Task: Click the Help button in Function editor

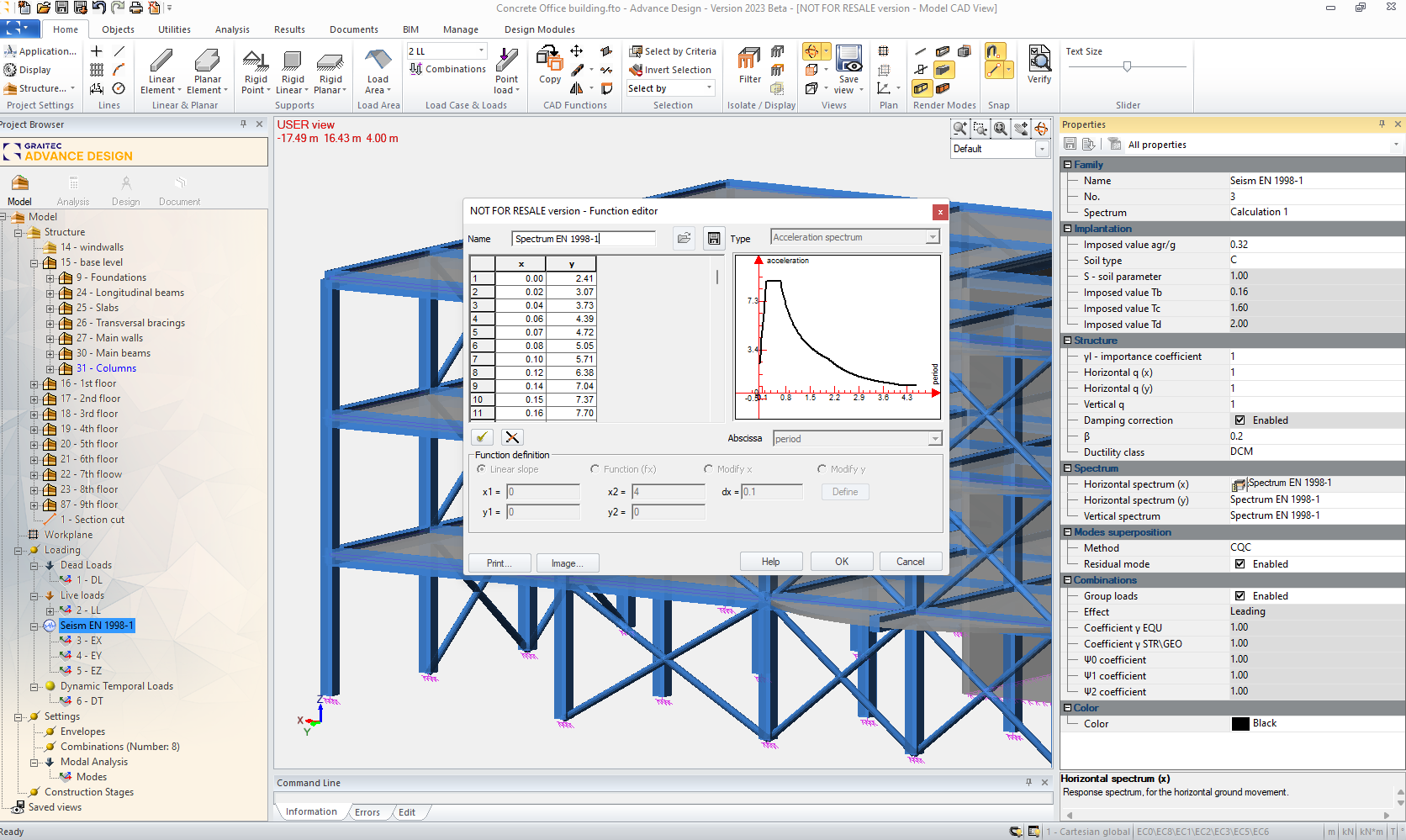Action: tap(771, 562)
